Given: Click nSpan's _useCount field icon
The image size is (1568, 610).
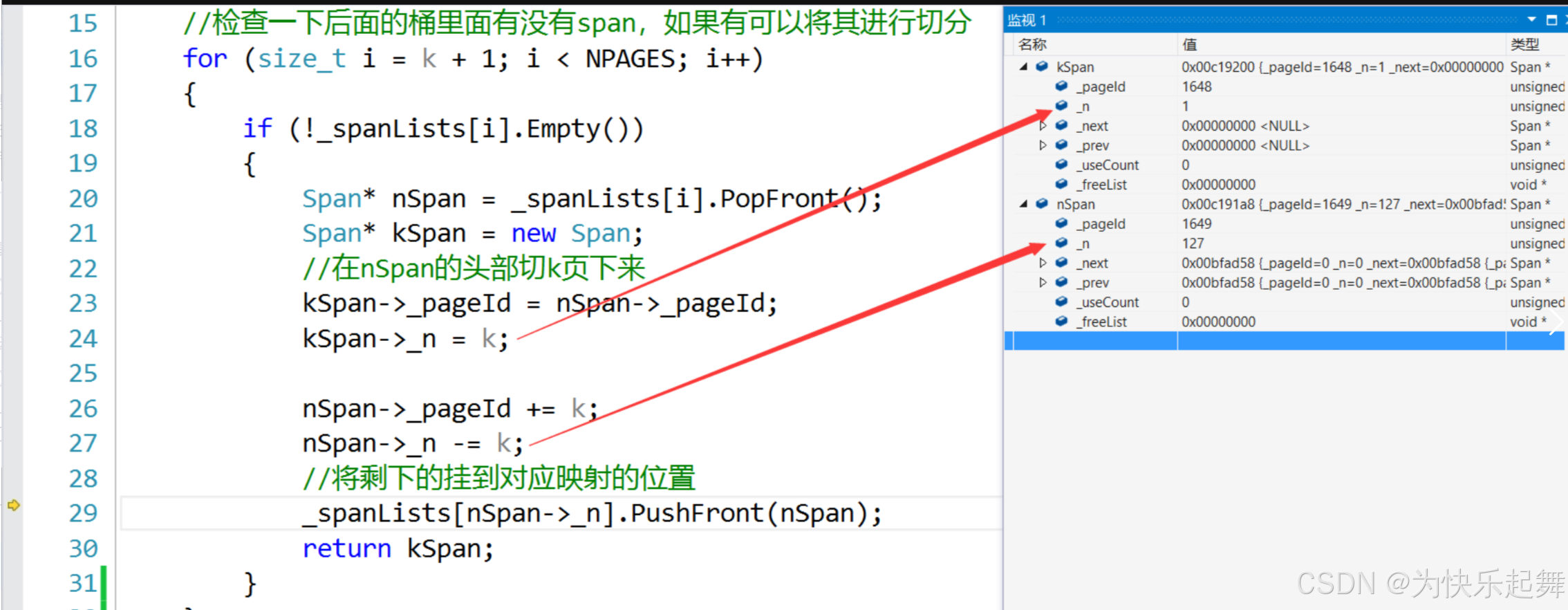Looking at the screenshot, I should click(1061, 302).
